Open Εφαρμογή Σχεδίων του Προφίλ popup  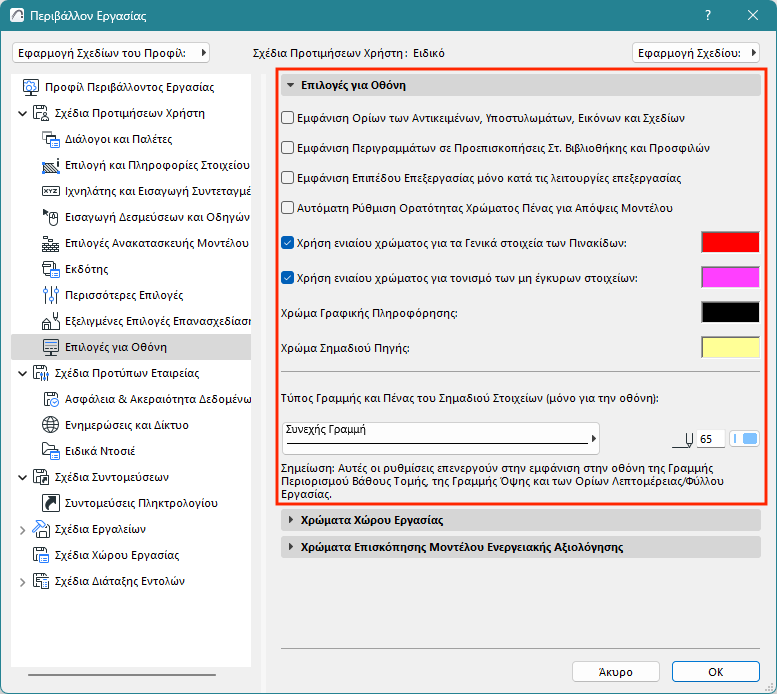(111, 53)
